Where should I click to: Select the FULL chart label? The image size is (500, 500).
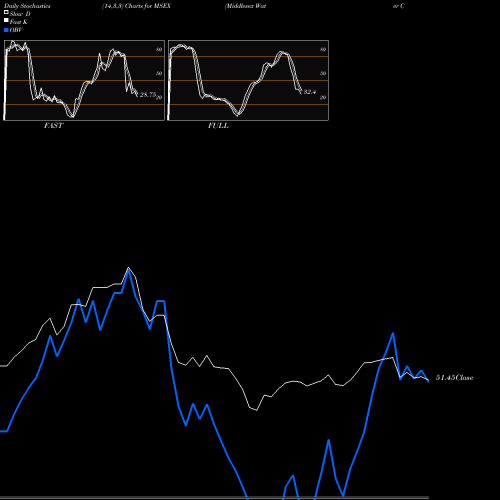(x=218, y=126)
